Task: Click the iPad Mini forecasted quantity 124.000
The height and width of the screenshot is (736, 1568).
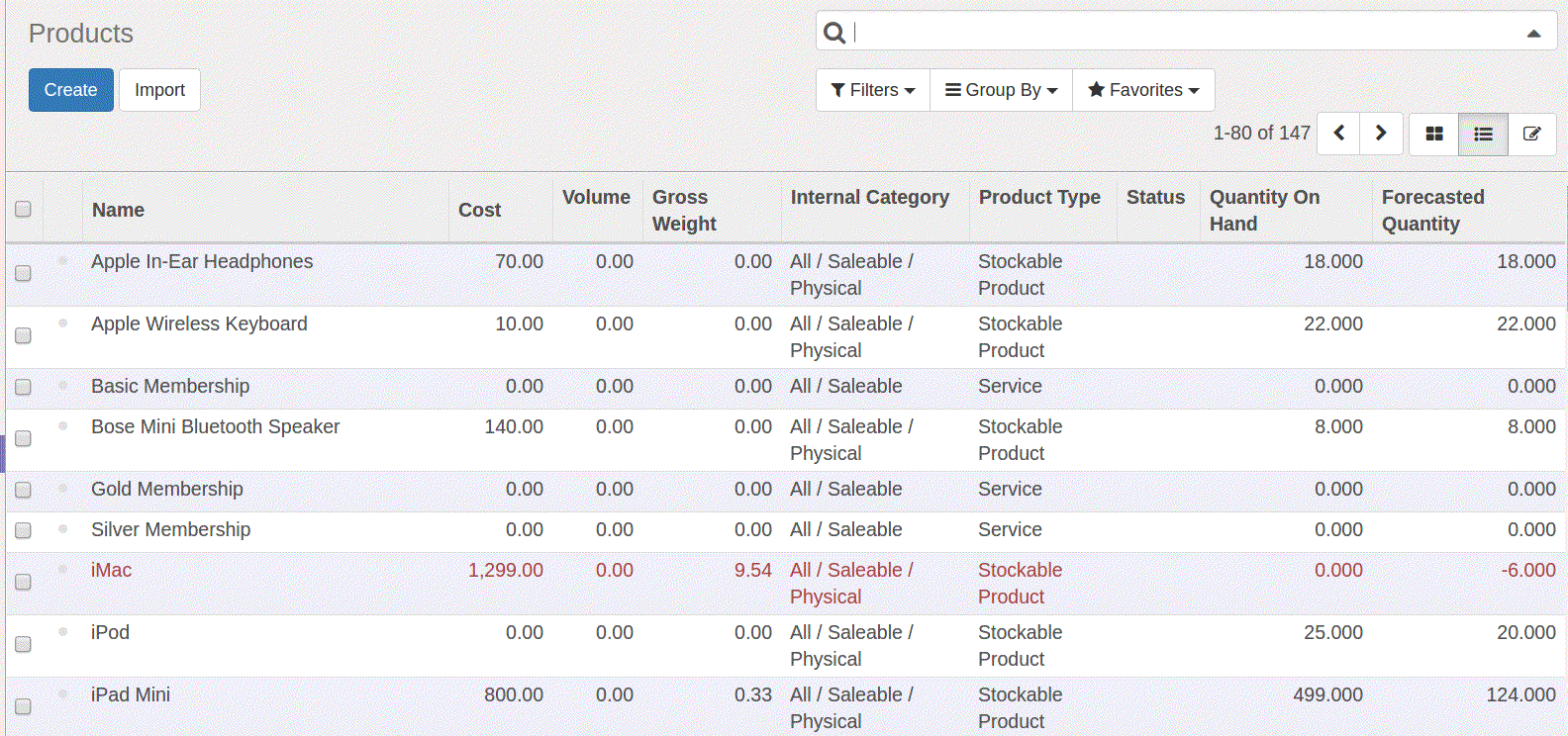Action: (x=1521, y=694)
